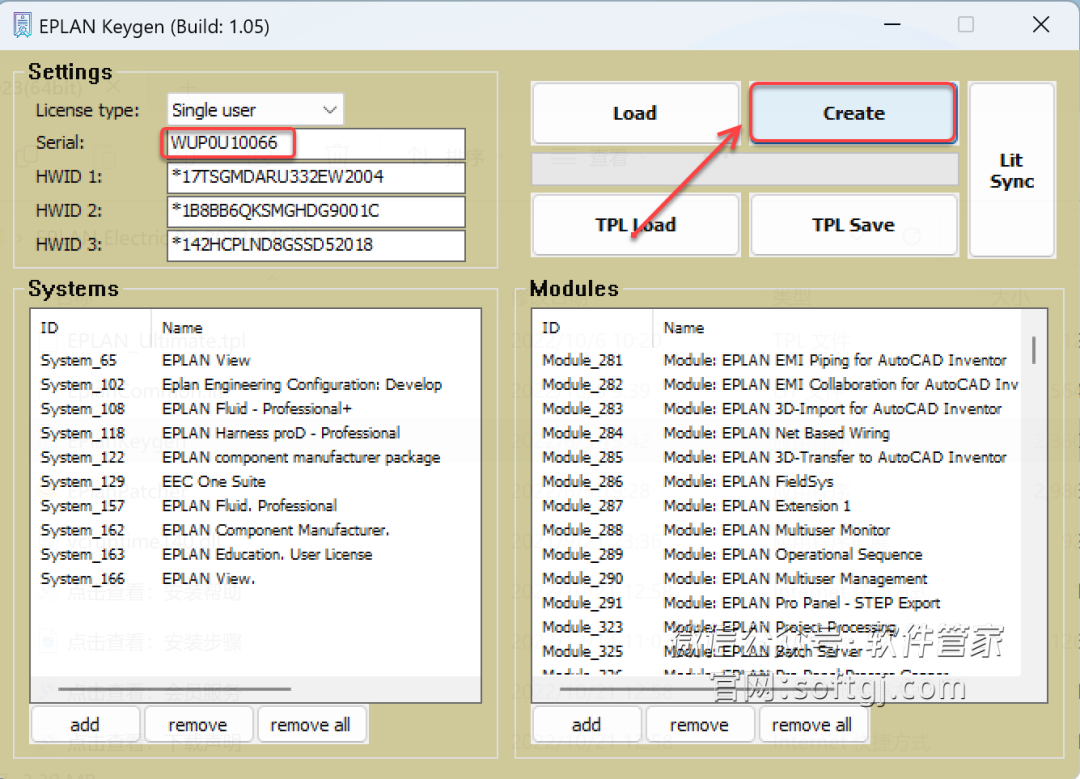Click the HWID 1 input field

coord(315,177)
